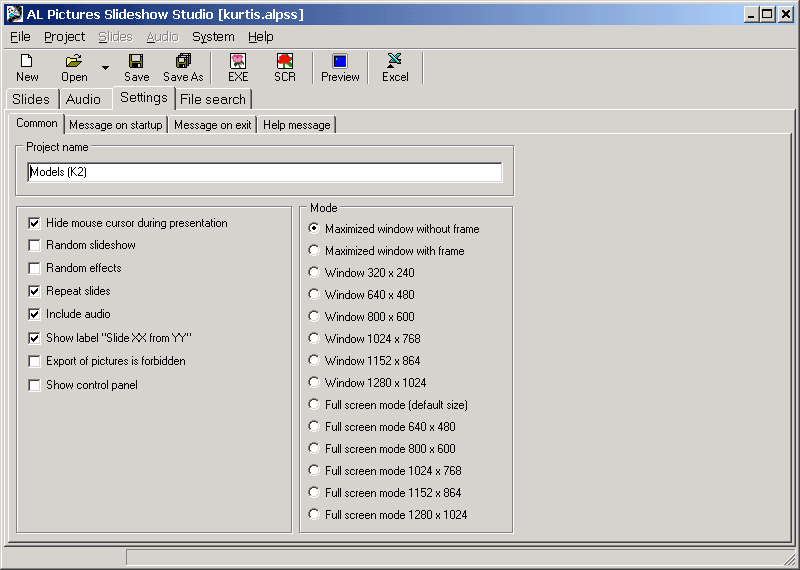Open the System menu
800x570 pixels.
[x=213, y=37]
